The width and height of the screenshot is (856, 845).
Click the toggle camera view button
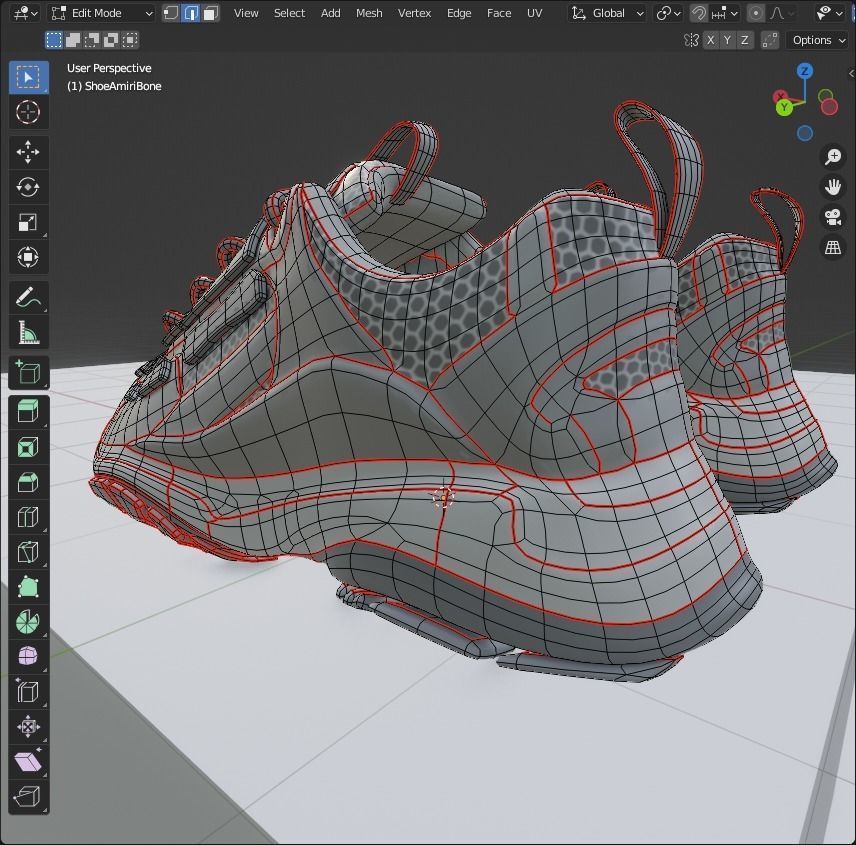coord(832,217)
